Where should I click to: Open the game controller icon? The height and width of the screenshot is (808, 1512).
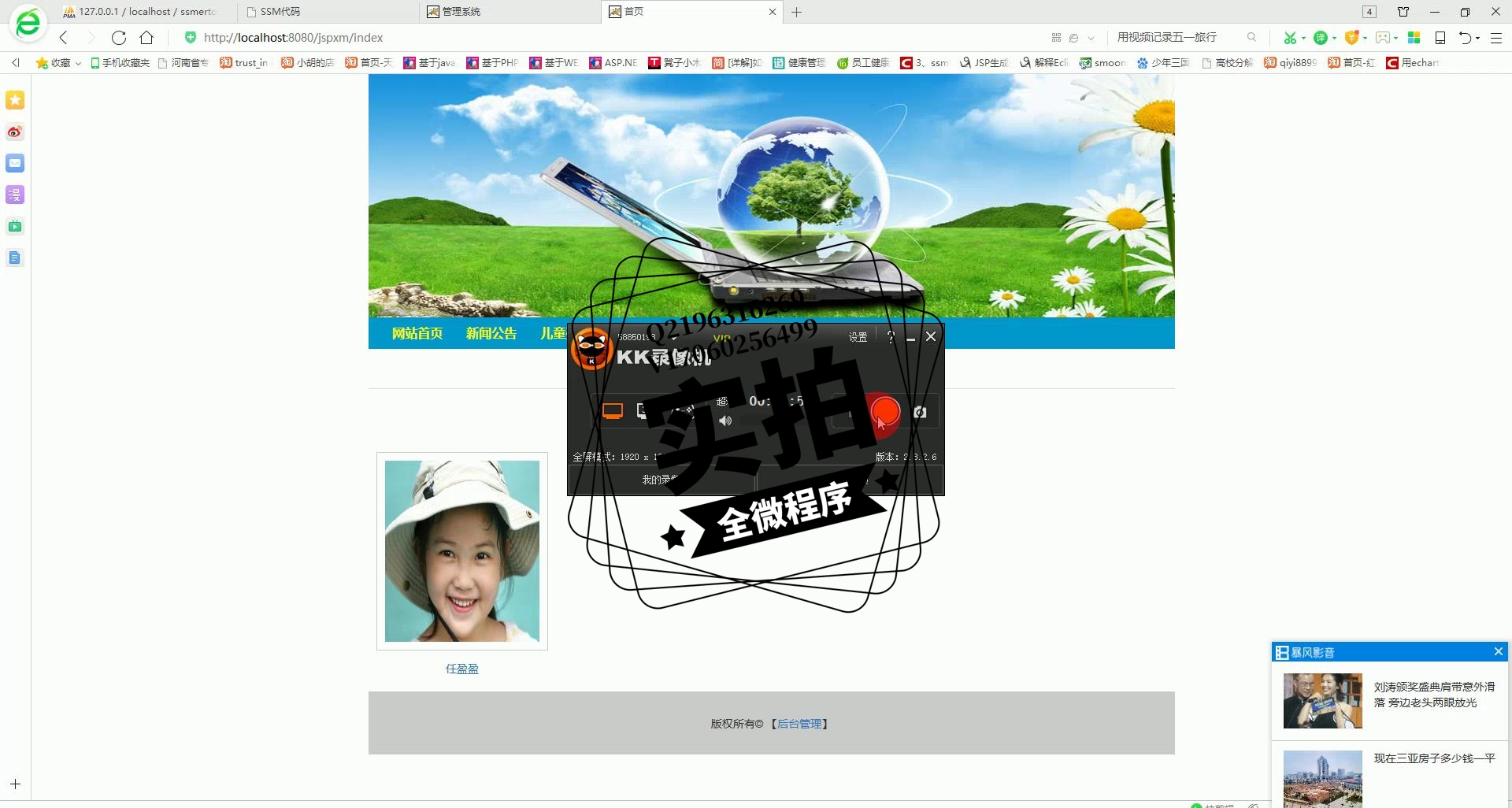coord(1382,37)
